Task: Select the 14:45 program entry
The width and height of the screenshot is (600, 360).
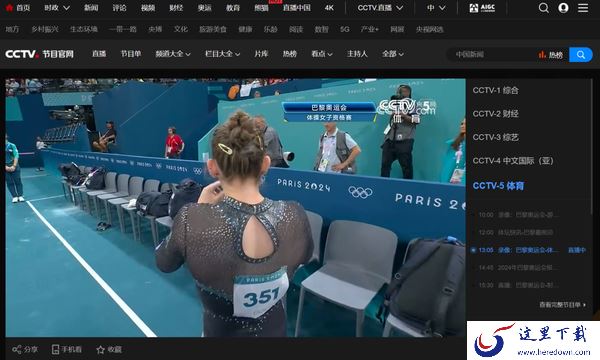Action: tap(518, 268)
